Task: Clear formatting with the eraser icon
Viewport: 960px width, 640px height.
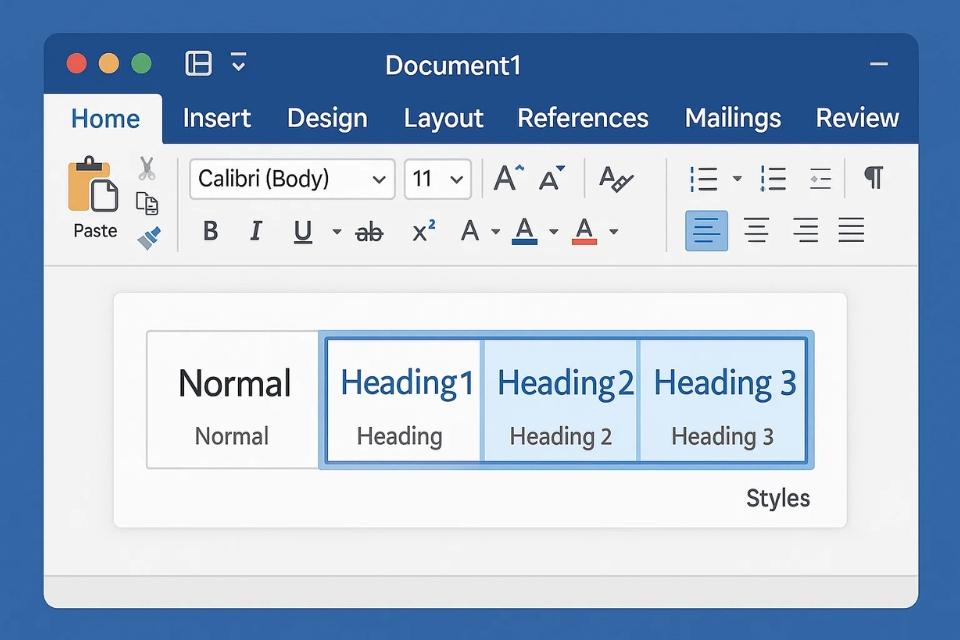Action: 616,180
